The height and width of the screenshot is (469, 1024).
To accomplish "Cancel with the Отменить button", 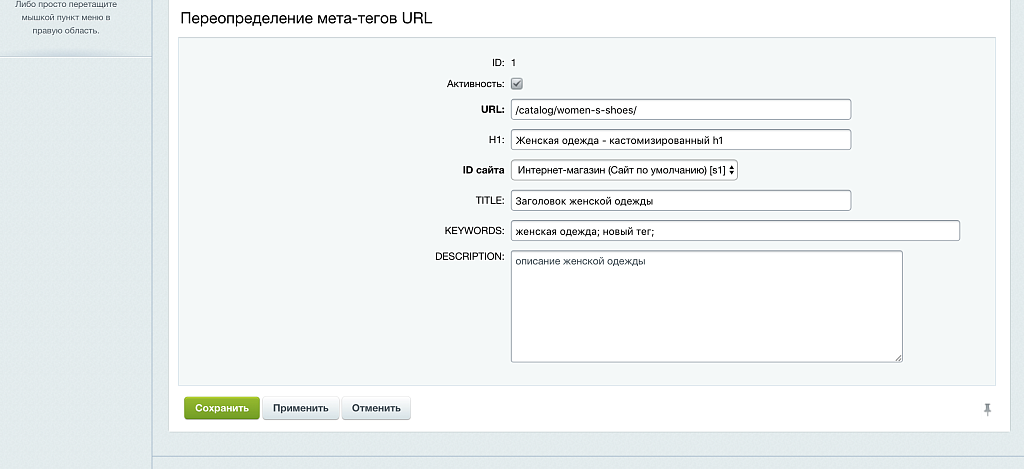I will click(376, 408).
